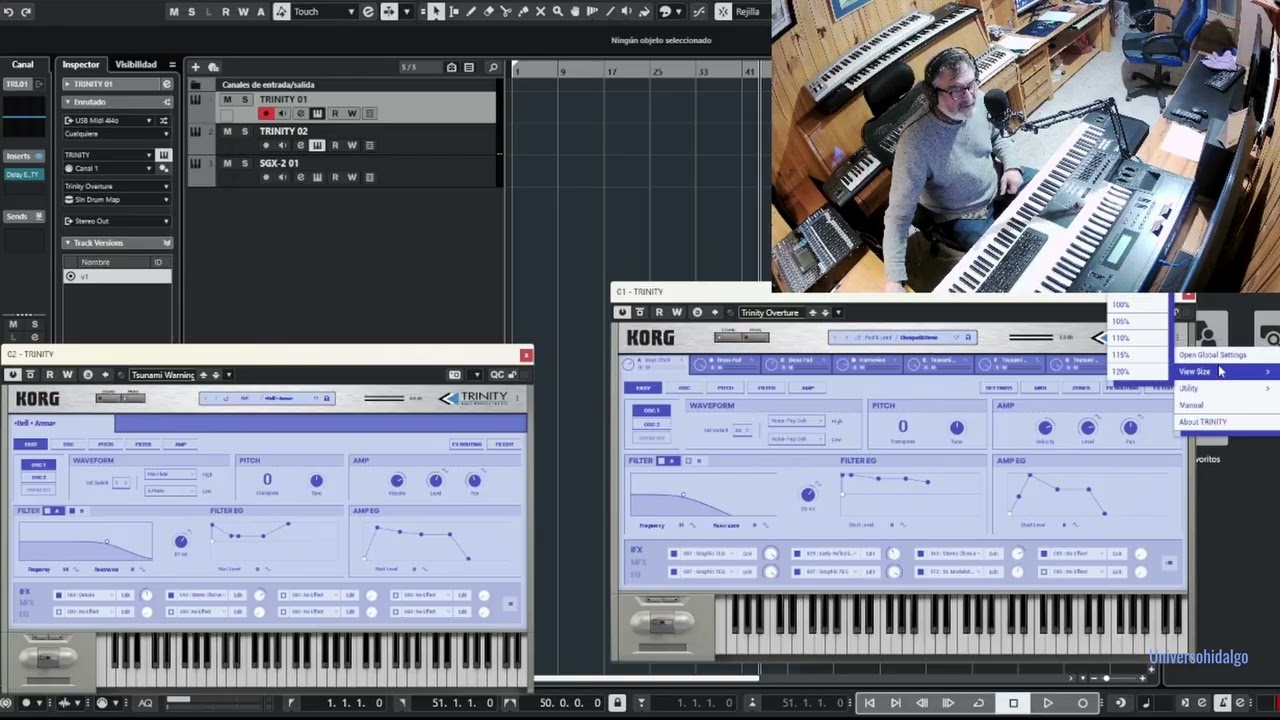This screenshot has width=1280, height=720.
Task: Toggle monitor on SGX-2 01 track
Action: point(282,177)
